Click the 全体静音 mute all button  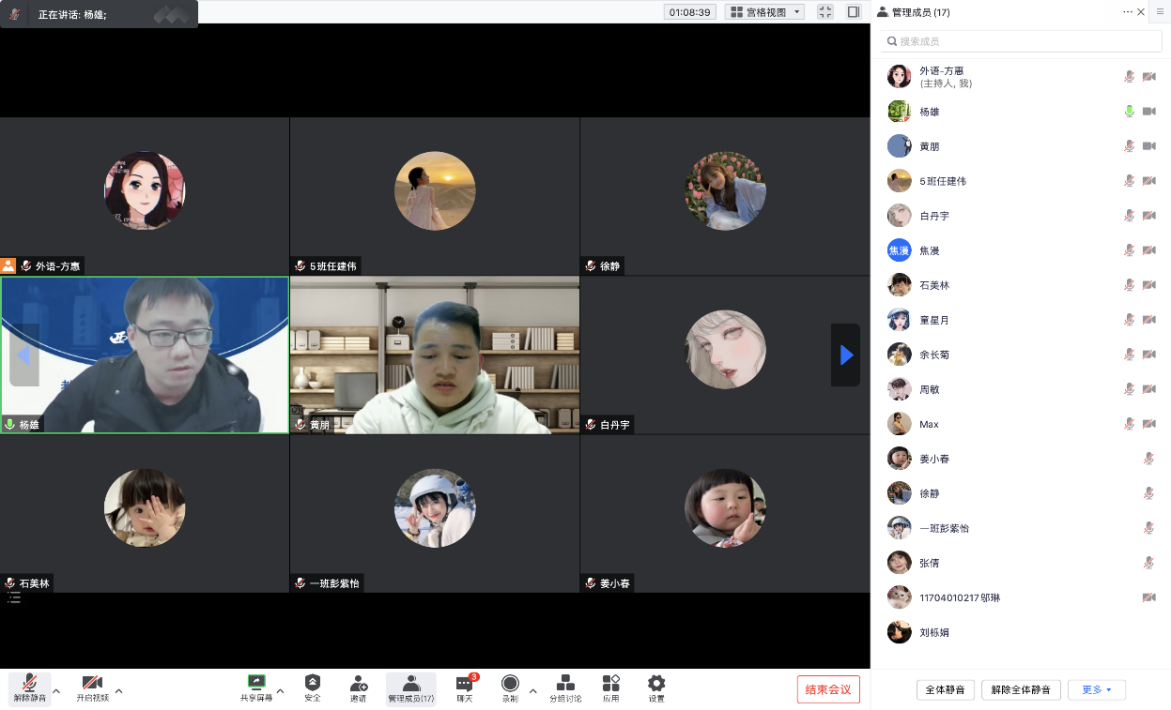point(945,690)
